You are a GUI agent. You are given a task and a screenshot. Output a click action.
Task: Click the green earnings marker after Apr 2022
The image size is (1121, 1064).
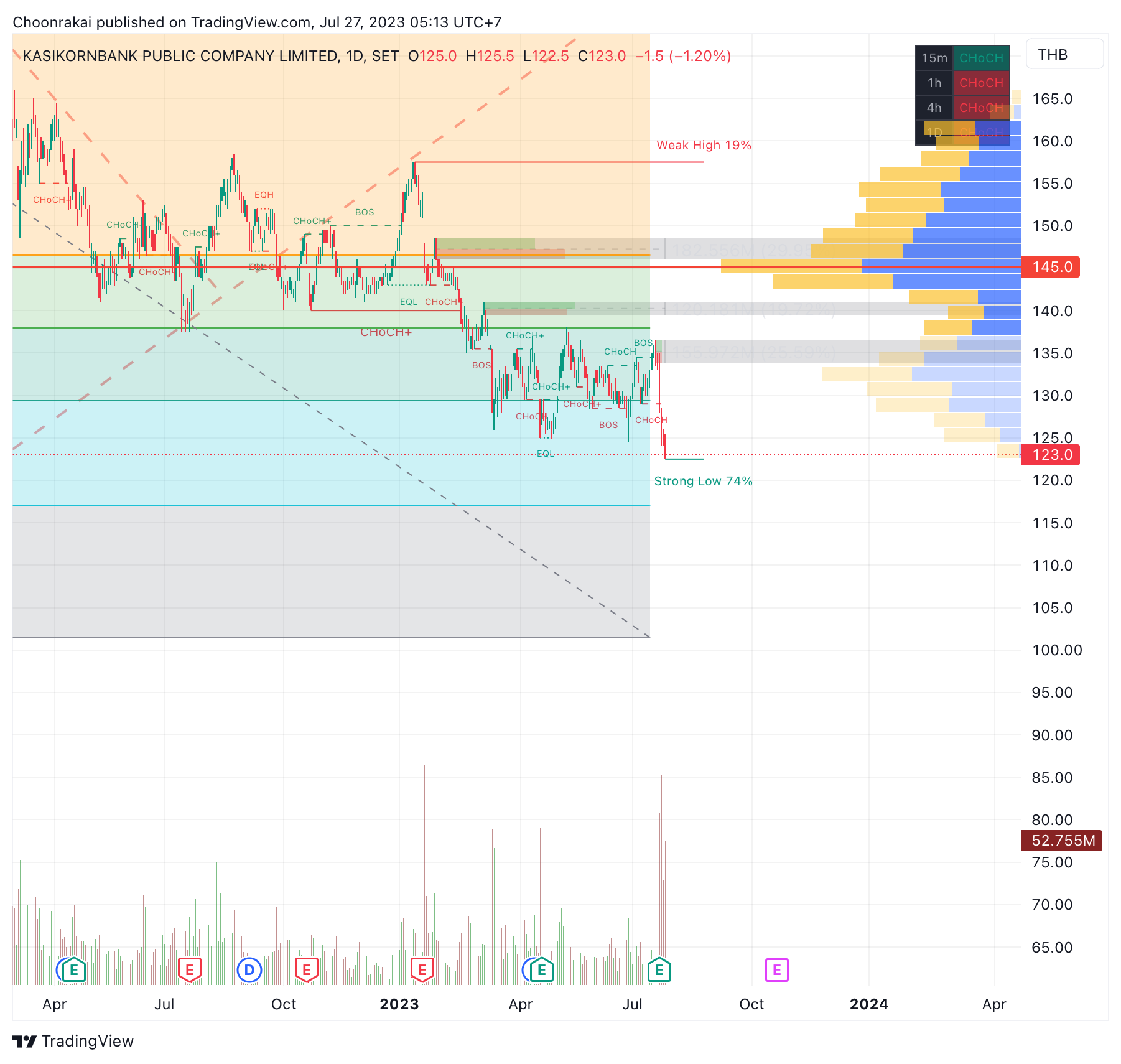[73, 969]
